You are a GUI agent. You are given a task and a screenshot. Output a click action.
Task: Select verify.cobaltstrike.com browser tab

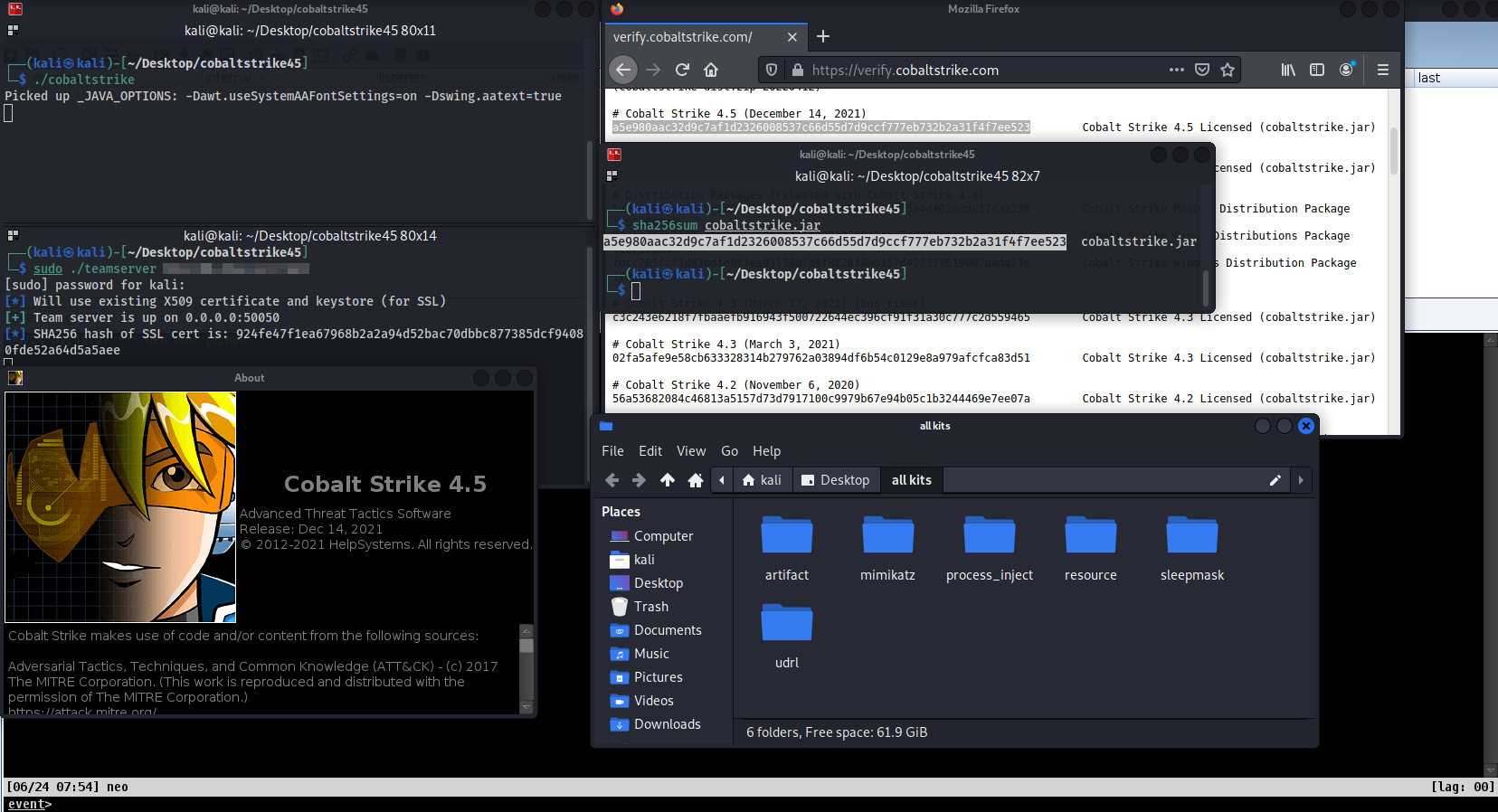705,37
